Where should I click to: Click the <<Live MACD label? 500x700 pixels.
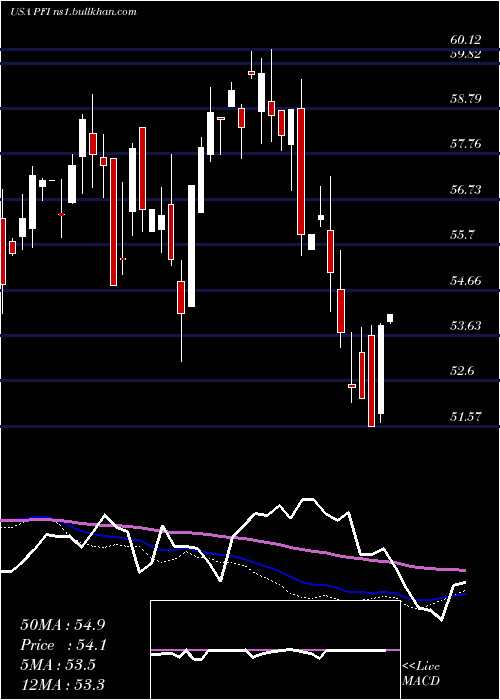pos(421,673)
